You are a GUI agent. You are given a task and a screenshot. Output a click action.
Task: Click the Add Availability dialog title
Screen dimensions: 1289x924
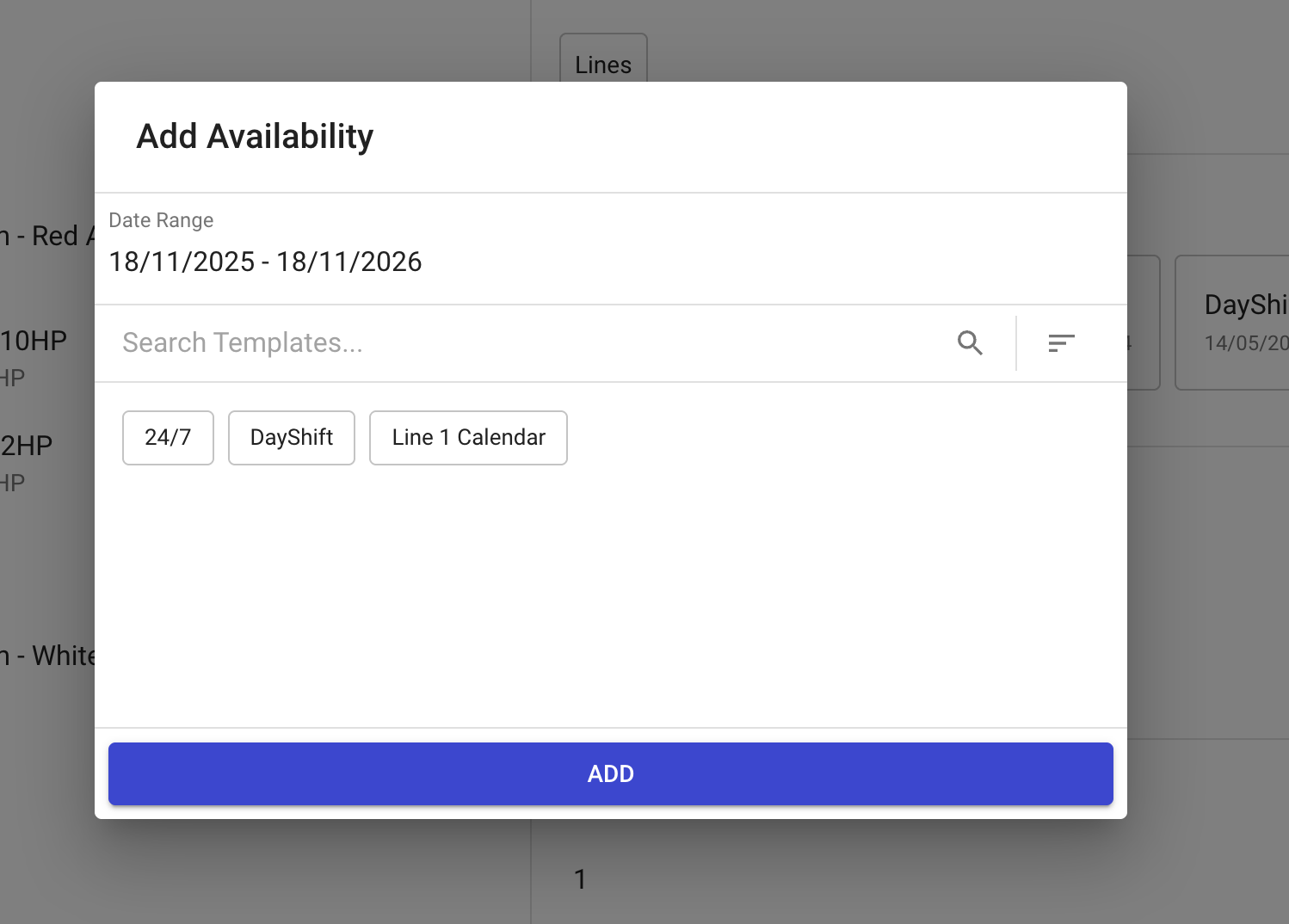[x=255, y=137]
